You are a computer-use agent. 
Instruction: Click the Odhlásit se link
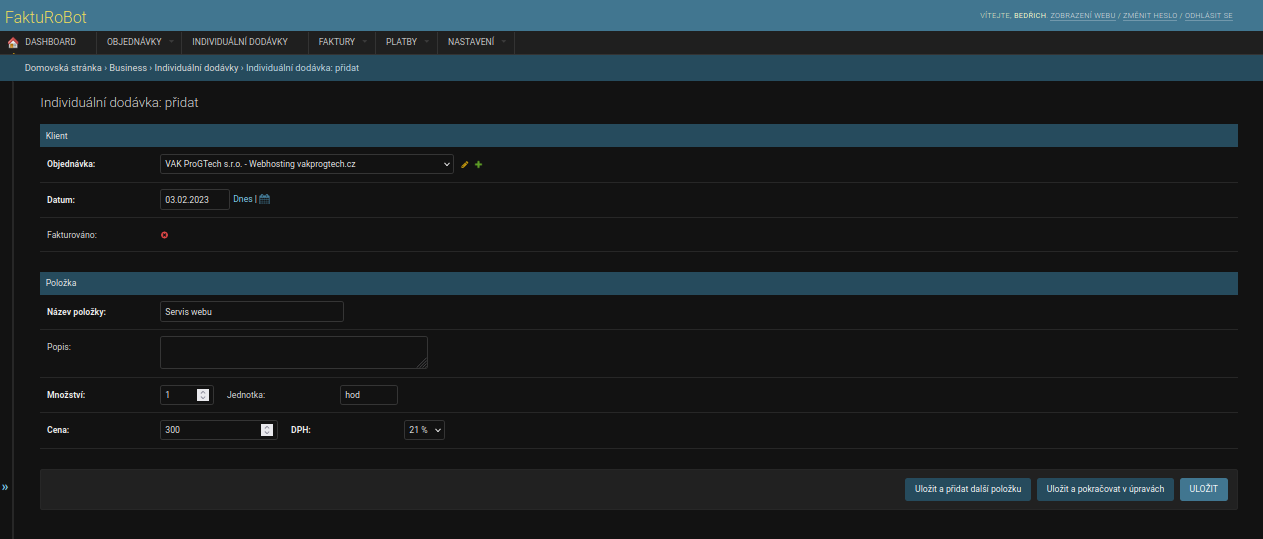1208,17
